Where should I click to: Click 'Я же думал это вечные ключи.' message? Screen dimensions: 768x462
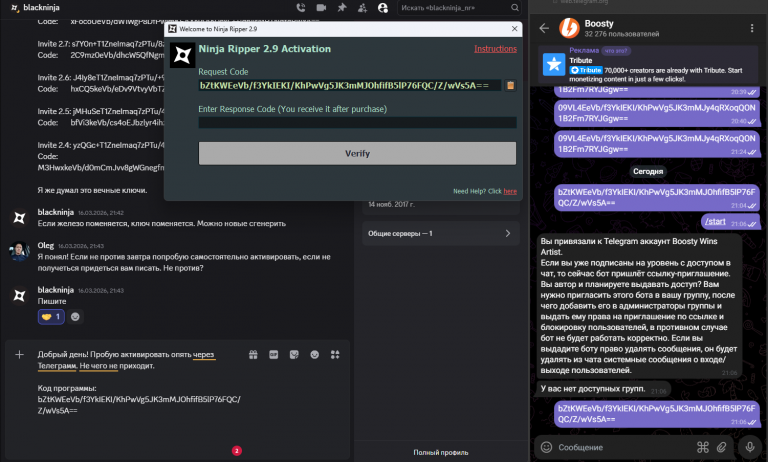pyautogui.click(x=92, y=190)
